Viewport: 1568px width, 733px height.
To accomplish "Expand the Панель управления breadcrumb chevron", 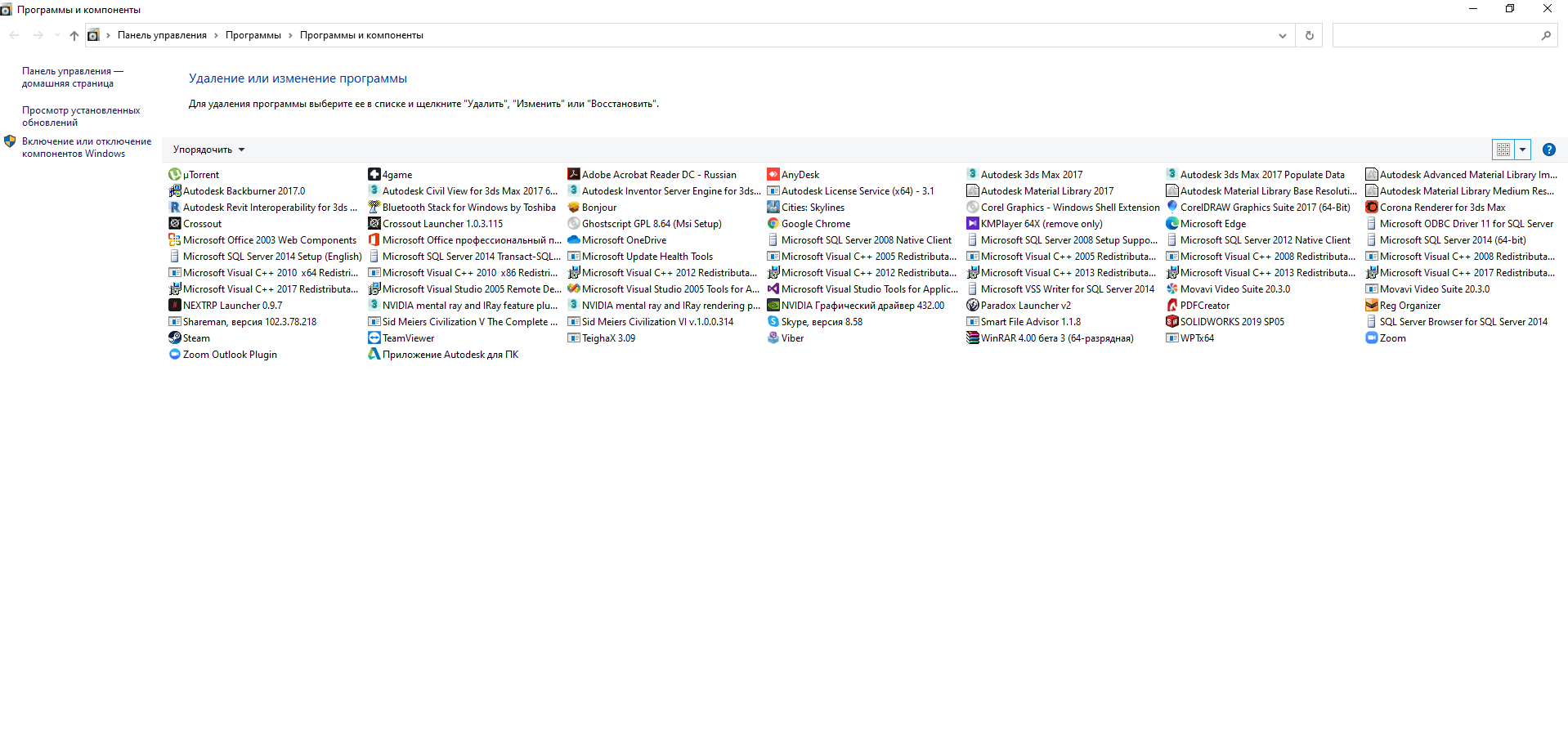I will click(216, 35).
